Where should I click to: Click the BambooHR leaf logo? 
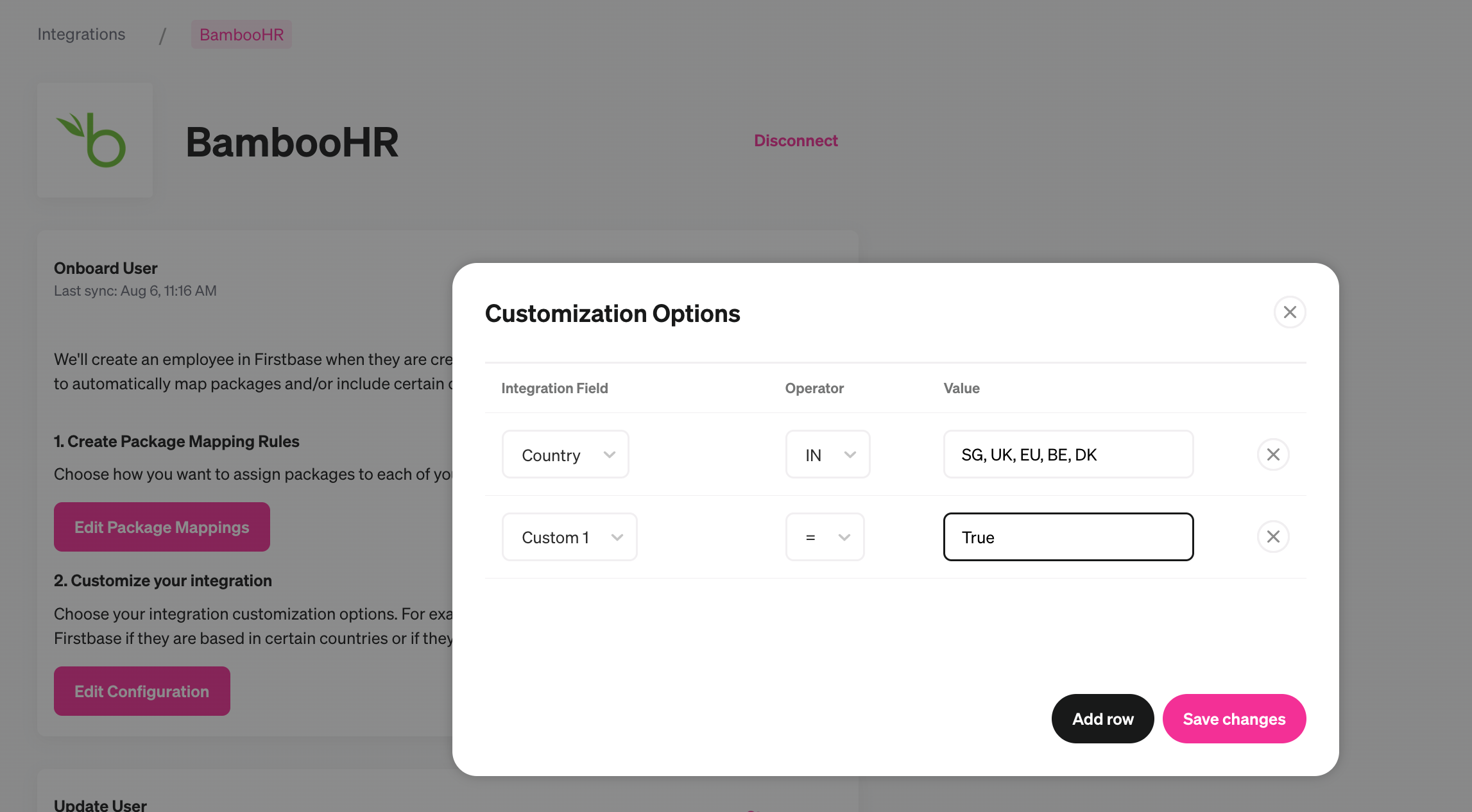click(95, 140)
